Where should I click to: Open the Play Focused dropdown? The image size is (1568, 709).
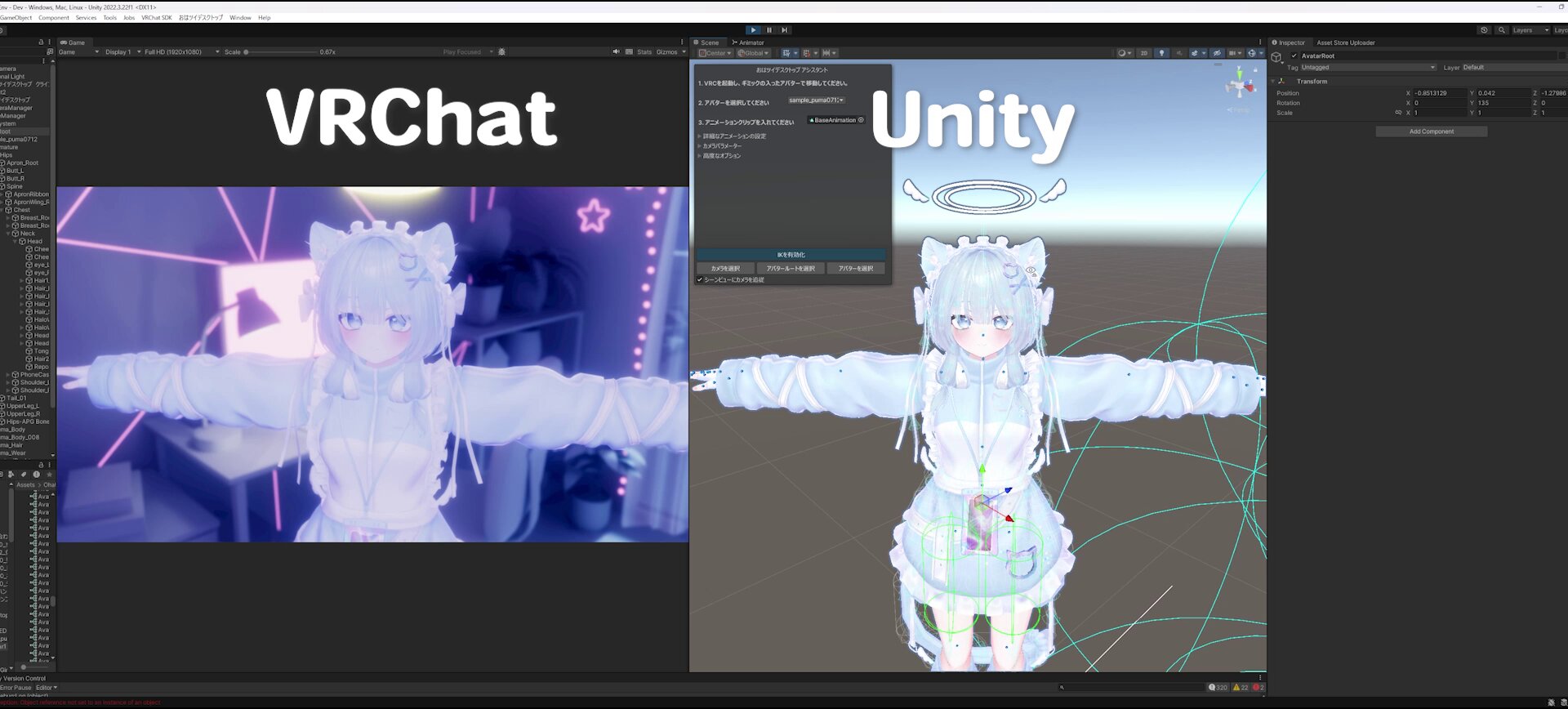pos(468,52)
